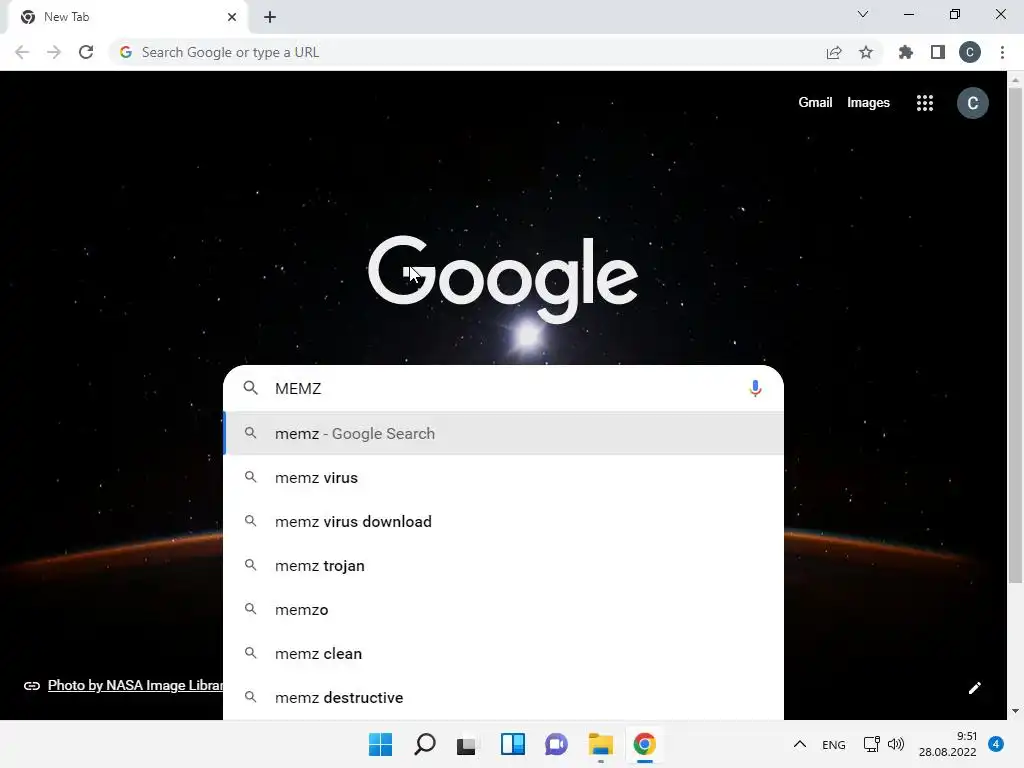
Task: Open the tab search chevron
Action: pos(863,14)
